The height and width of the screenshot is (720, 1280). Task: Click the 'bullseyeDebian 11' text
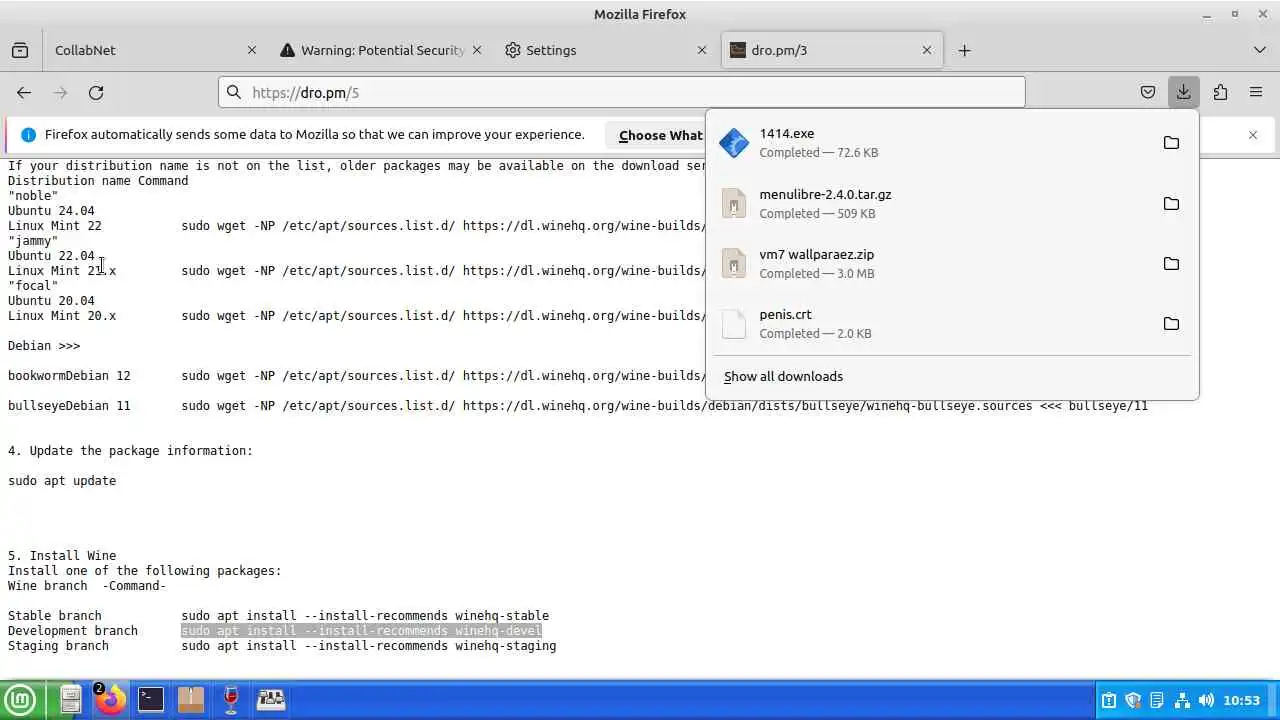click(x=69, y=406)
